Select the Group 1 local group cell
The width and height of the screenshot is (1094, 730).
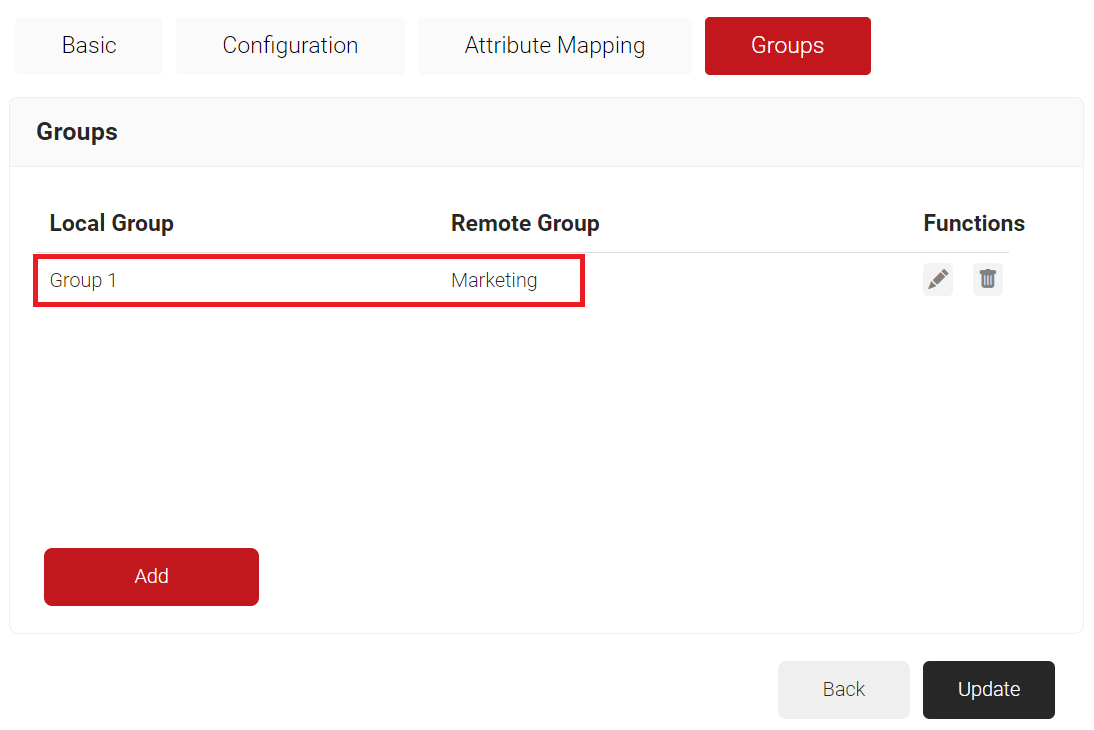tap(84, 281)
